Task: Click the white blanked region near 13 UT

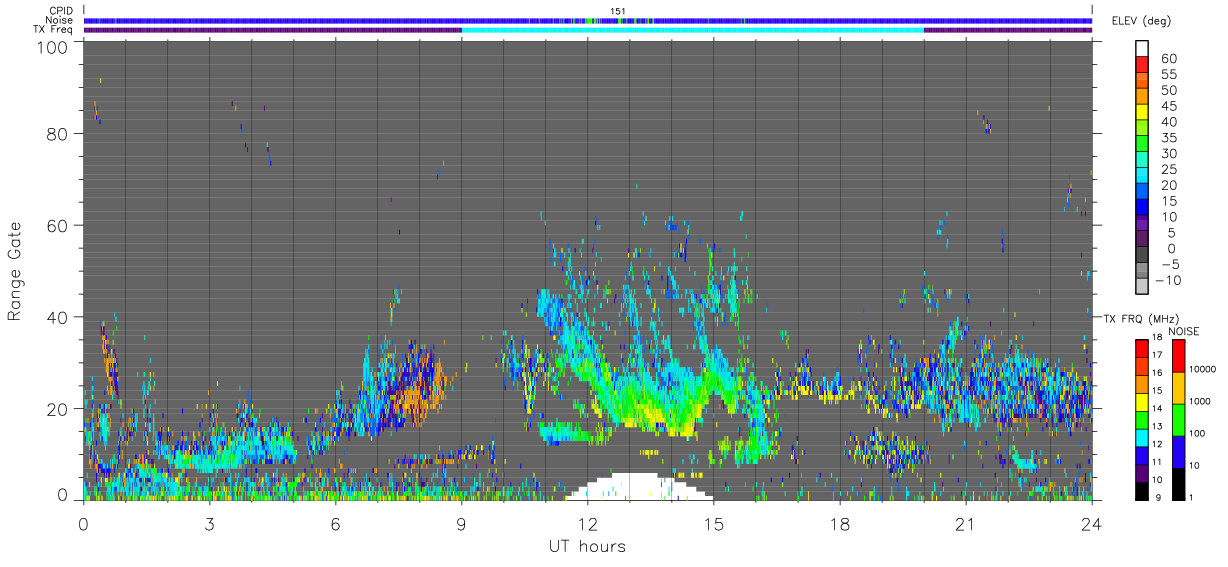Action: coord(640,487)
